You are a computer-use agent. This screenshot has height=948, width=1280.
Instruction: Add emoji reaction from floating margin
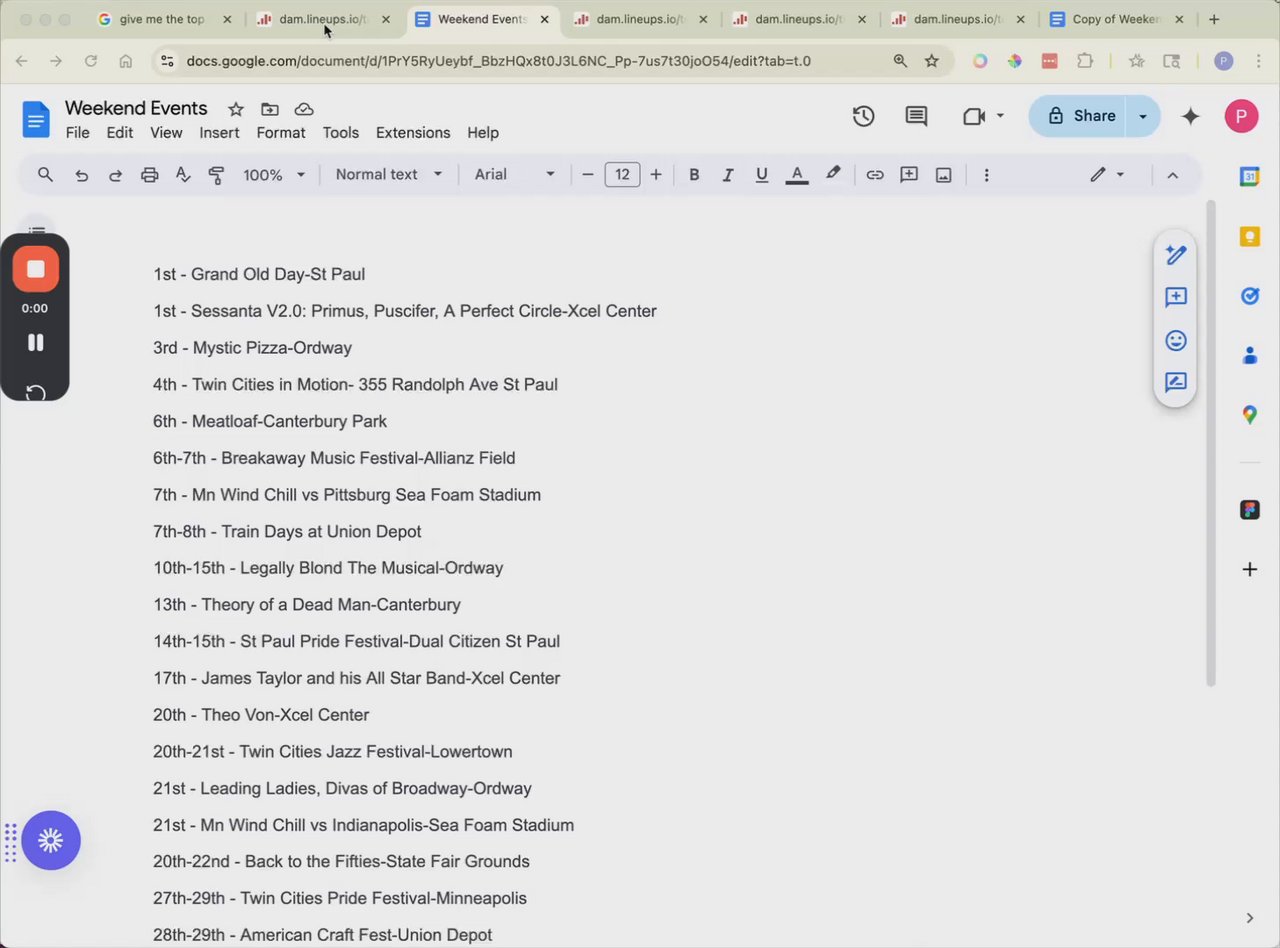tap(1176, 340)
